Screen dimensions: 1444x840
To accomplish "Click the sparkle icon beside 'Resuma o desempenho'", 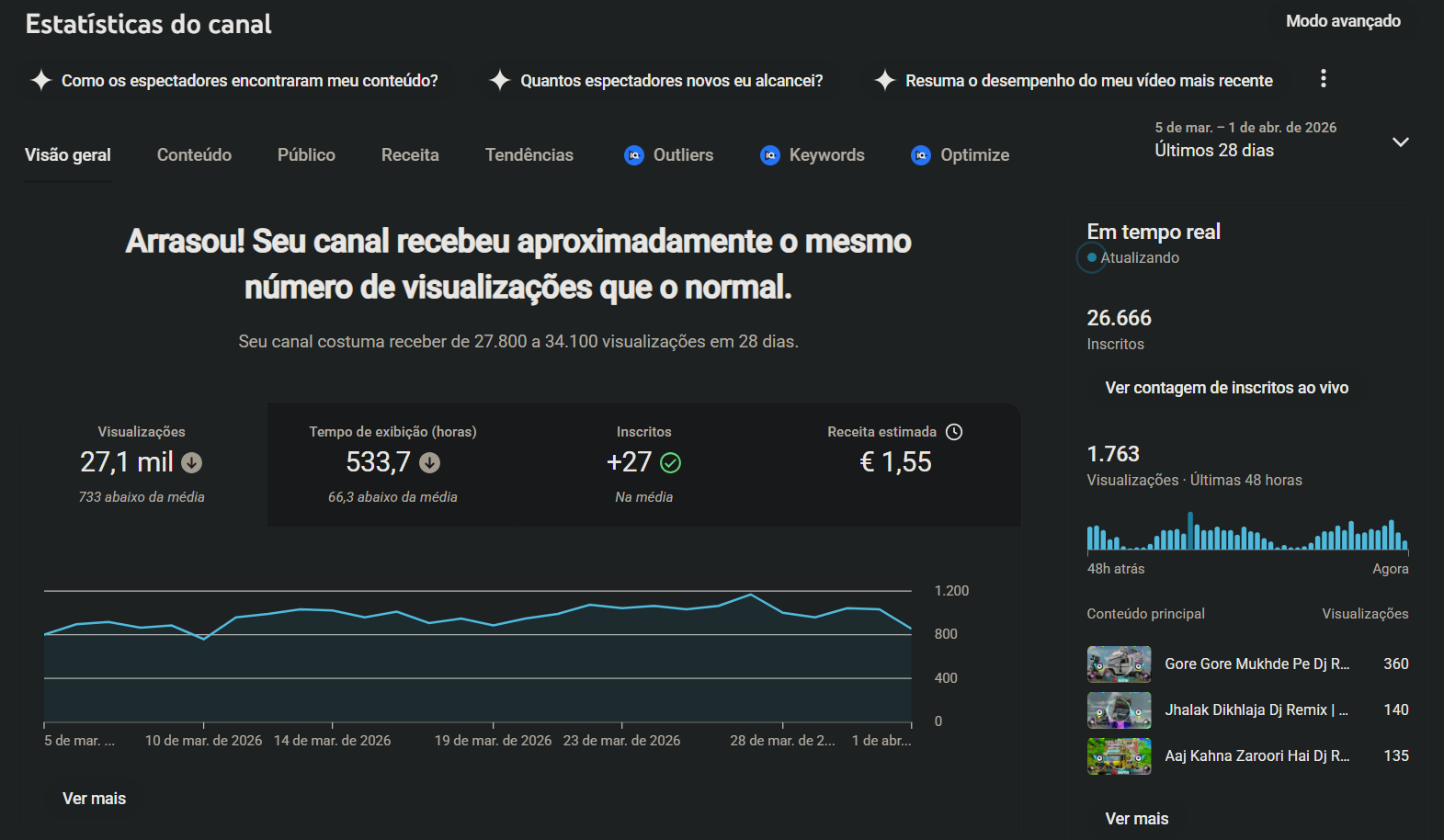I will point(885,80).
